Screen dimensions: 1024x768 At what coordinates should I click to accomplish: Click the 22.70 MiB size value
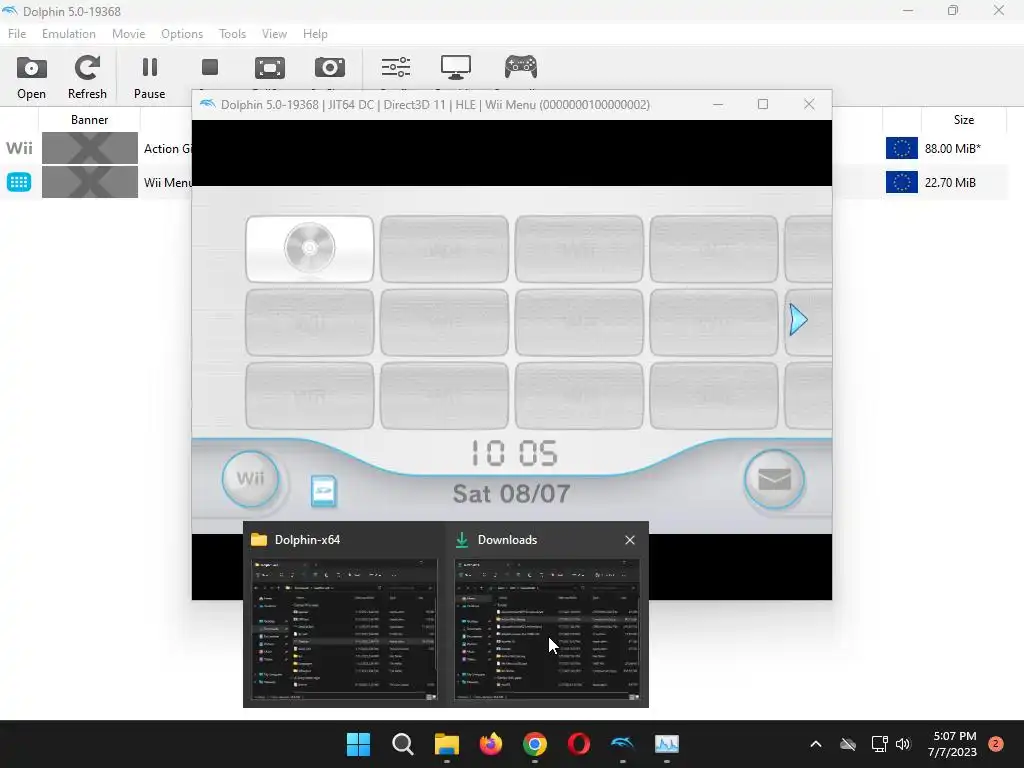click(950, 182)
